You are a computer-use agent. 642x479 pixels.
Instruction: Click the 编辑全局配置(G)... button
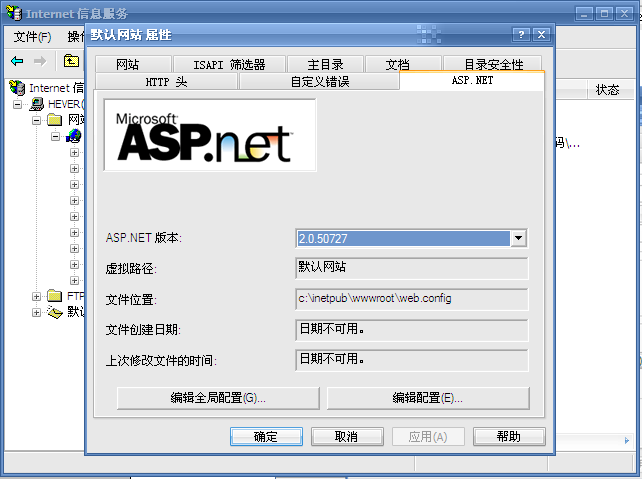(x=218, y=398)
